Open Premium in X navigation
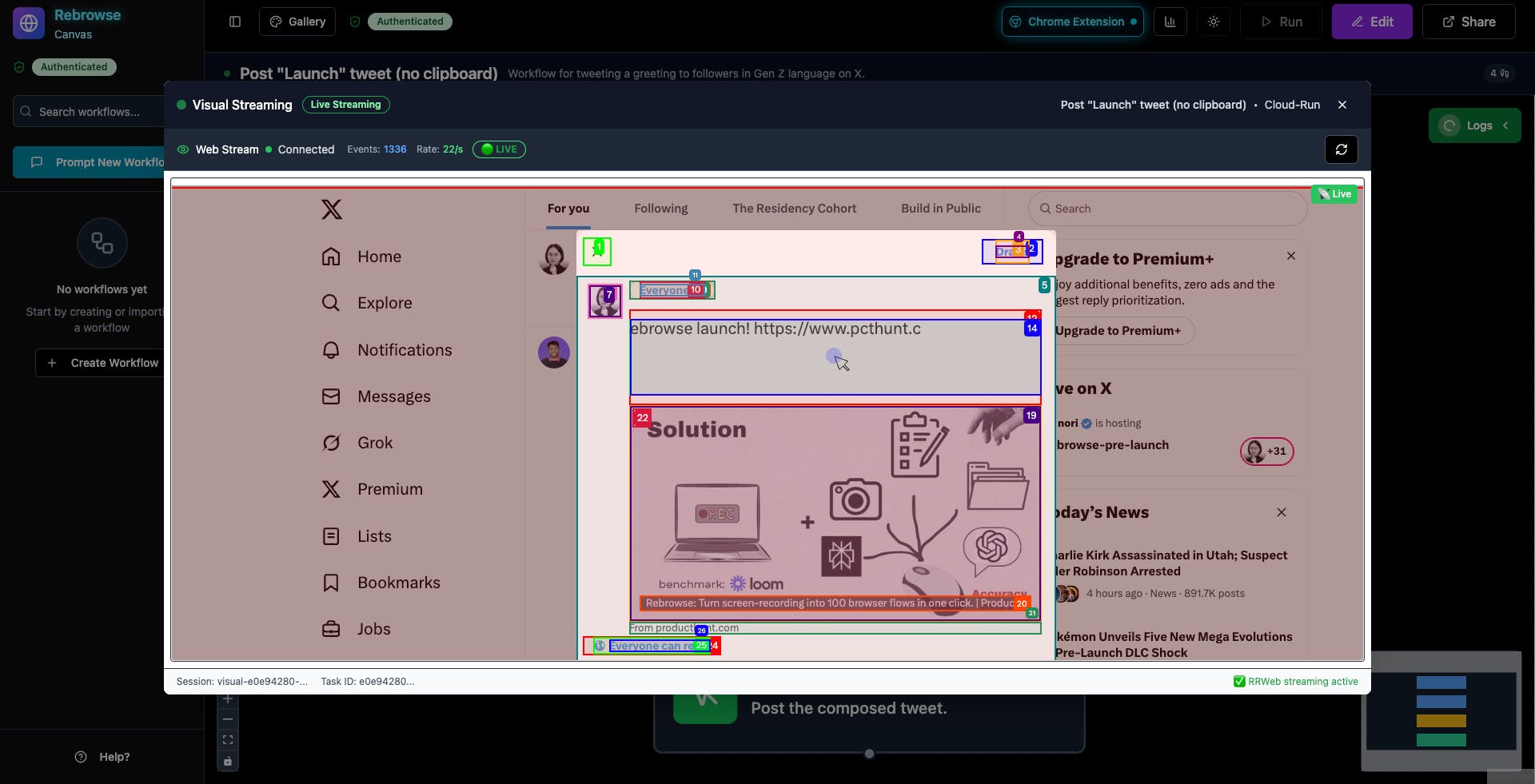The width and height of the screenshot is (1535, 784). click(x=372, y=489)
